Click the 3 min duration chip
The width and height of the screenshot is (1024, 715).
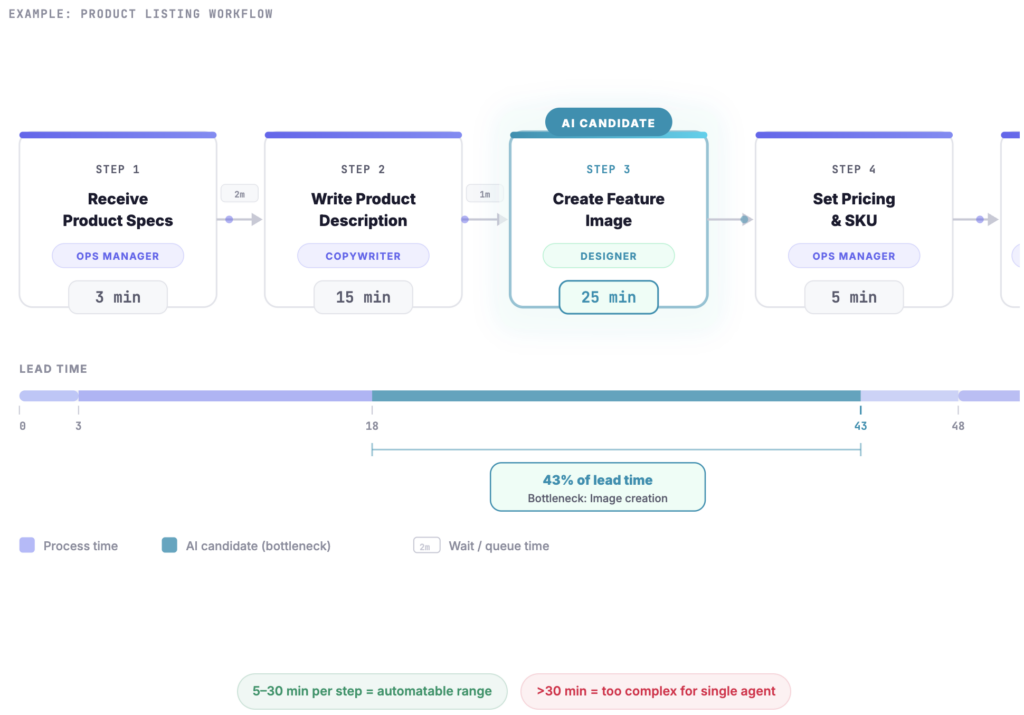tap(118, 297)
